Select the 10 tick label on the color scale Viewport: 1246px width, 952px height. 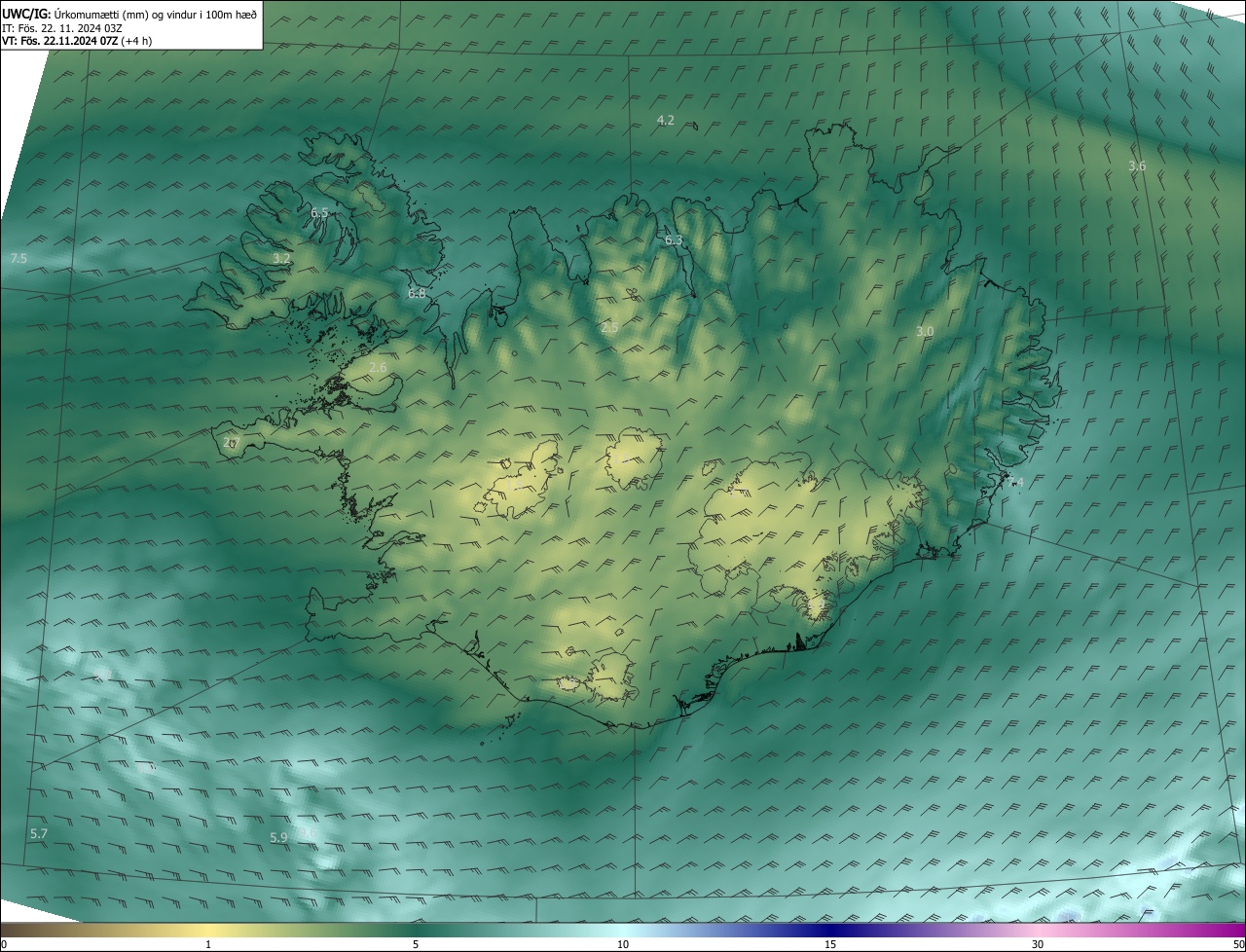(623, 944)
